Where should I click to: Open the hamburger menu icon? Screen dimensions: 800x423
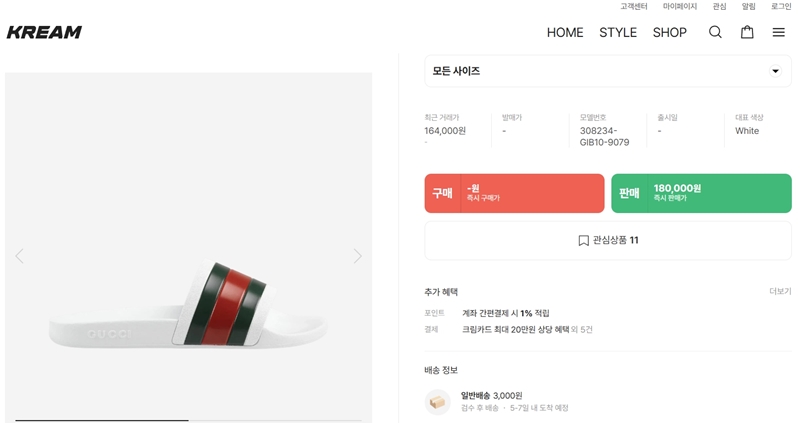click(x=778, y=32)
